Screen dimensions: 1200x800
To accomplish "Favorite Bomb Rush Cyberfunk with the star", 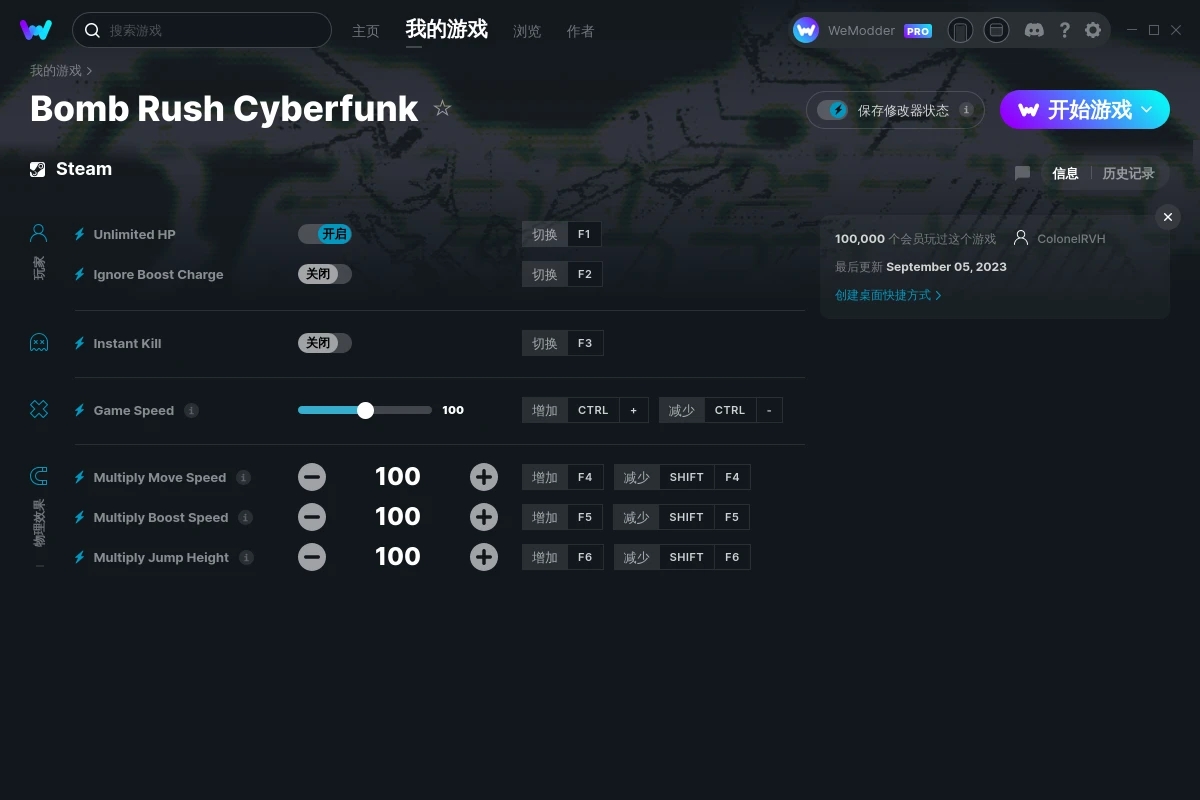I will (x=442, y=108).
